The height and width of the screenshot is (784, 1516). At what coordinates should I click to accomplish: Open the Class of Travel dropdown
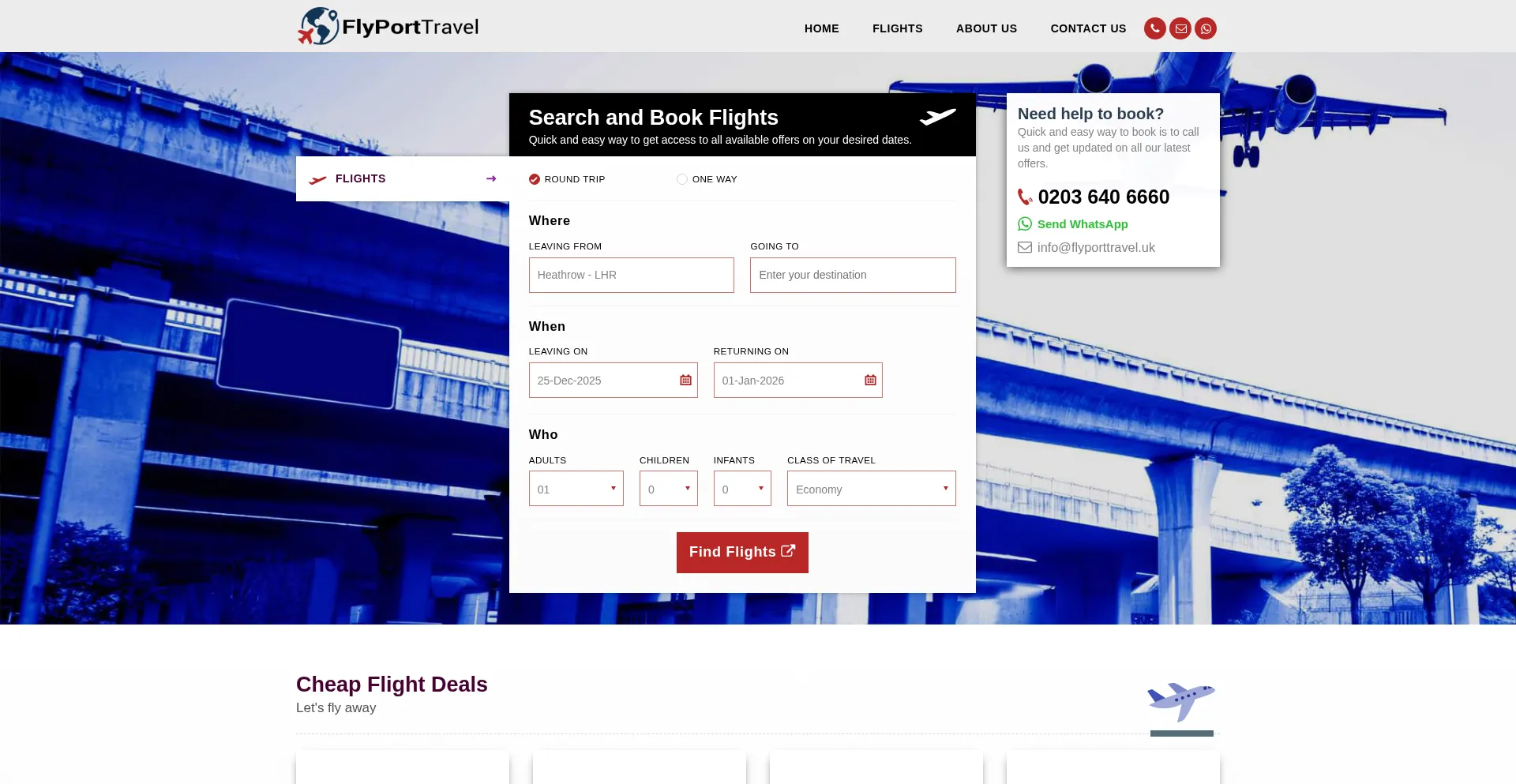[x=871, y=489]
